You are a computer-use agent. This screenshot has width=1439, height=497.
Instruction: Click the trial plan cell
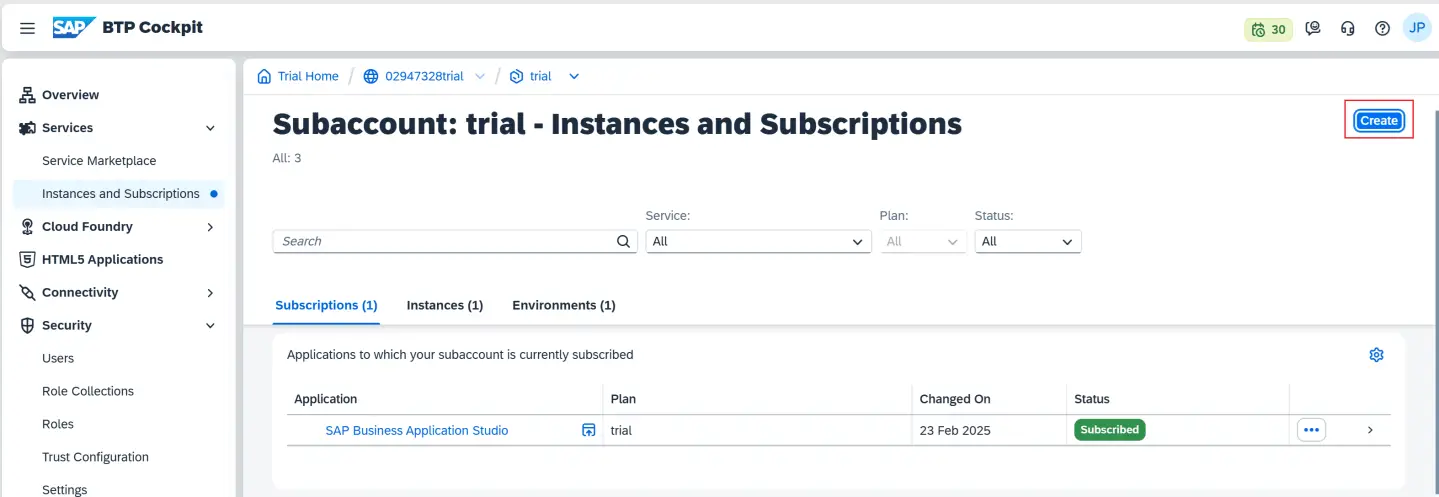point(621,430)
